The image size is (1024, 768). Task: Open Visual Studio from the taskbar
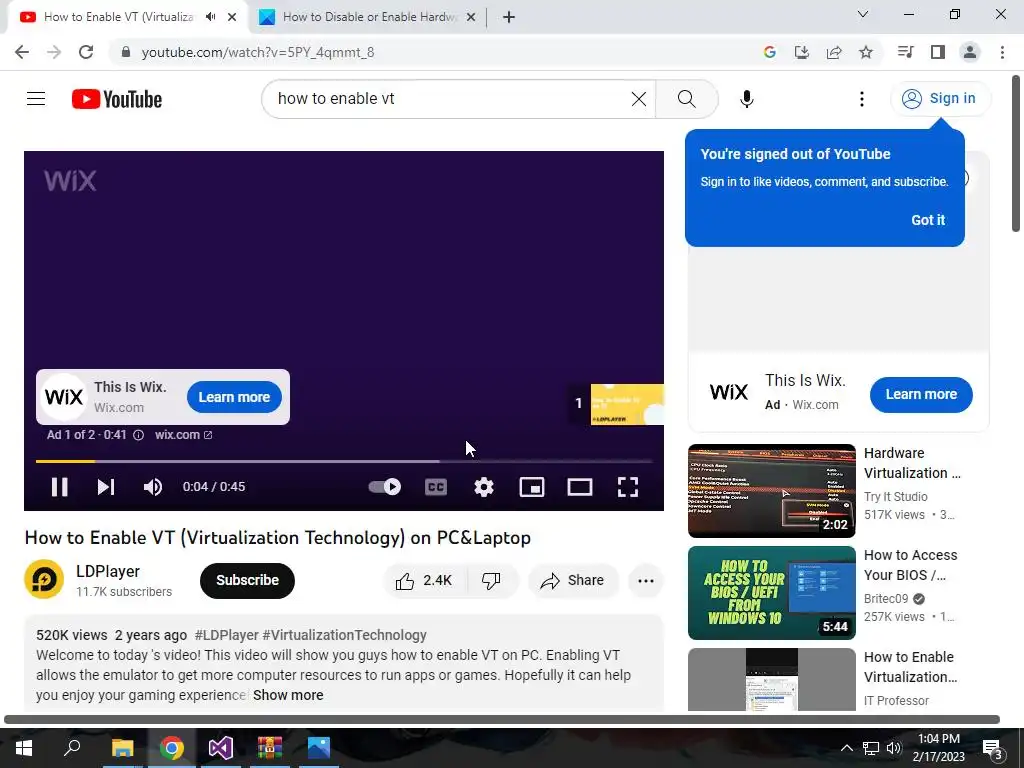point(221,748)
